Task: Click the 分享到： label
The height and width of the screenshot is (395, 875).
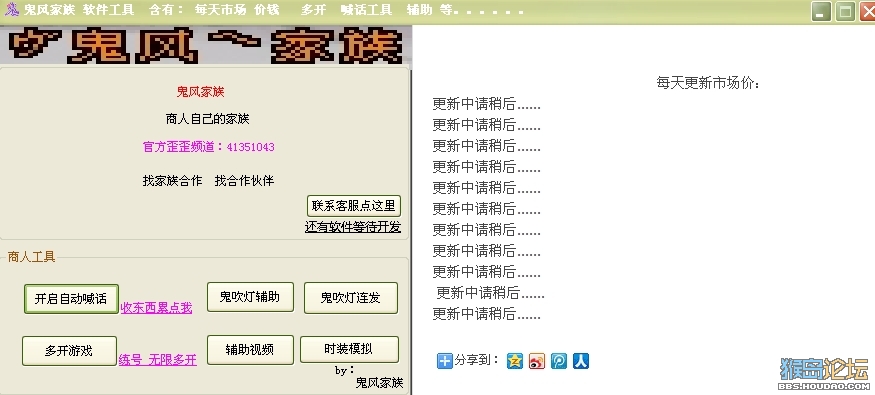Action: 477,360
